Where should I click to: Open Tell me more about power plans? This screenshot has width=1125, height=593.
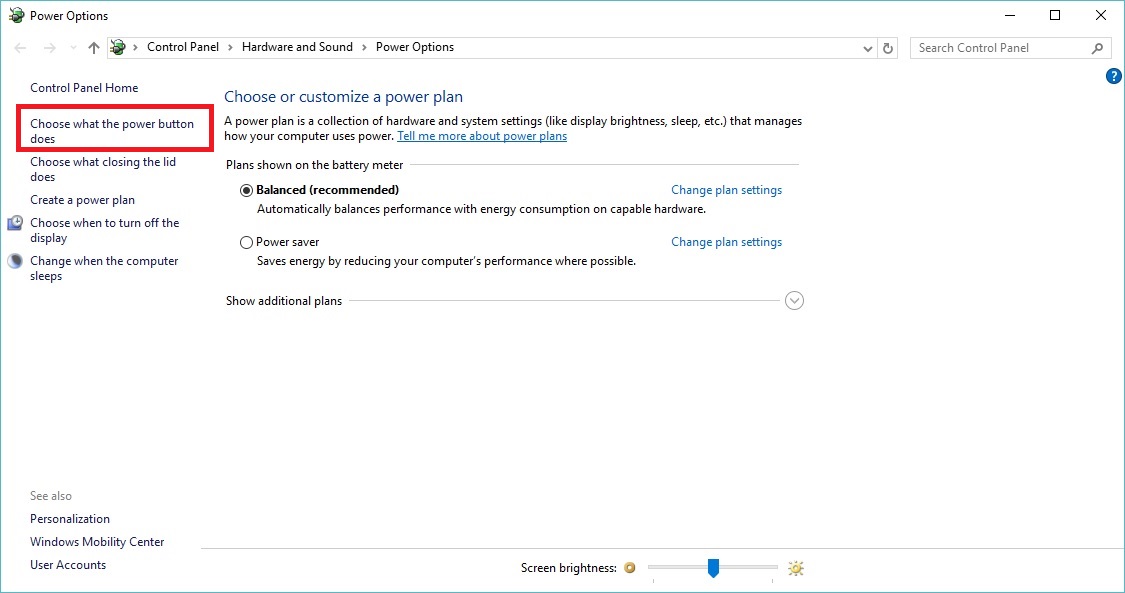click(x=482, y=136)
